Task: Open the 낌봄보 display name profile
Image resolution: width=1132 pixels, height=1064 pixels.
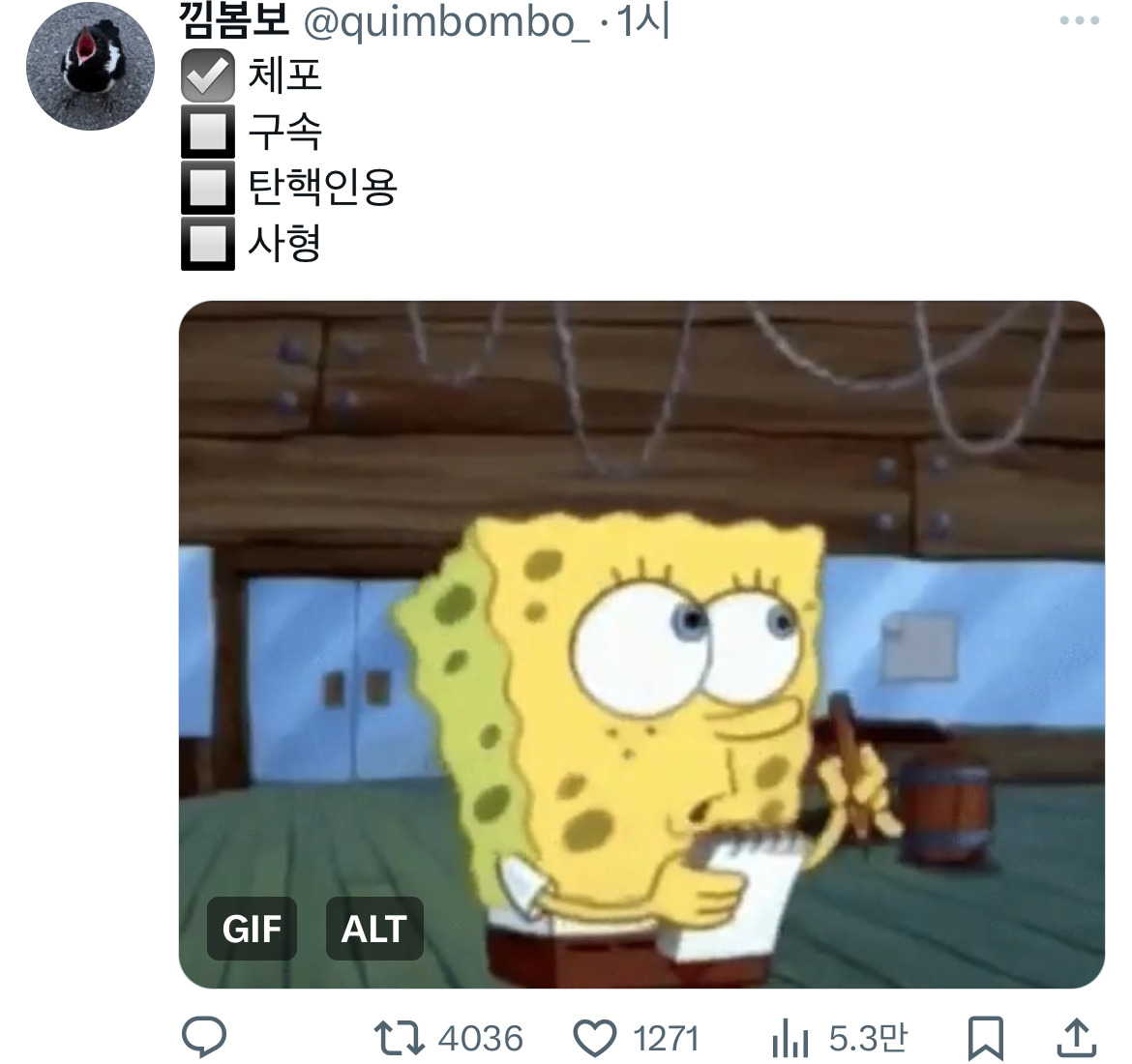Action: (234, 20)
